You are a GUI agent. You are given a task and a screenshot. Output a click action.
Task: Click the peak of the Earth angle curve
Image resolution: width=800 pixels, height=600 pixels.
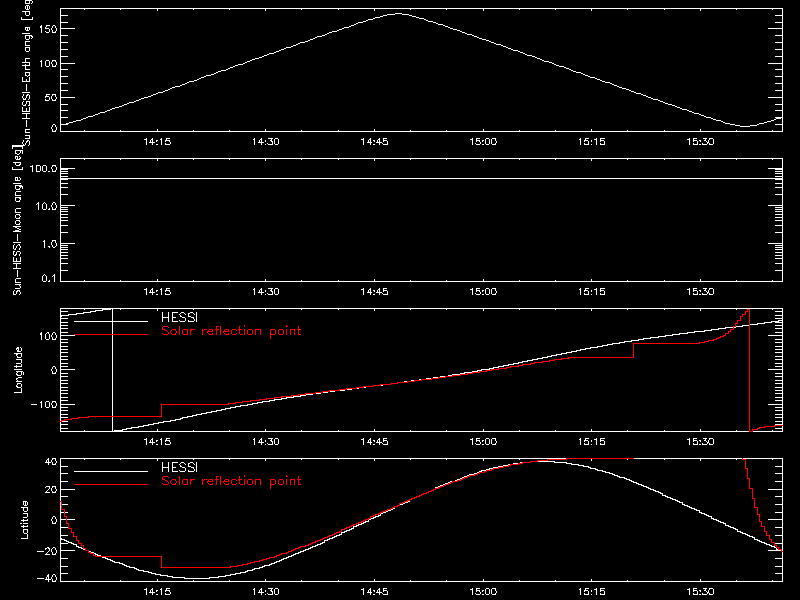[x=398, y=14]
